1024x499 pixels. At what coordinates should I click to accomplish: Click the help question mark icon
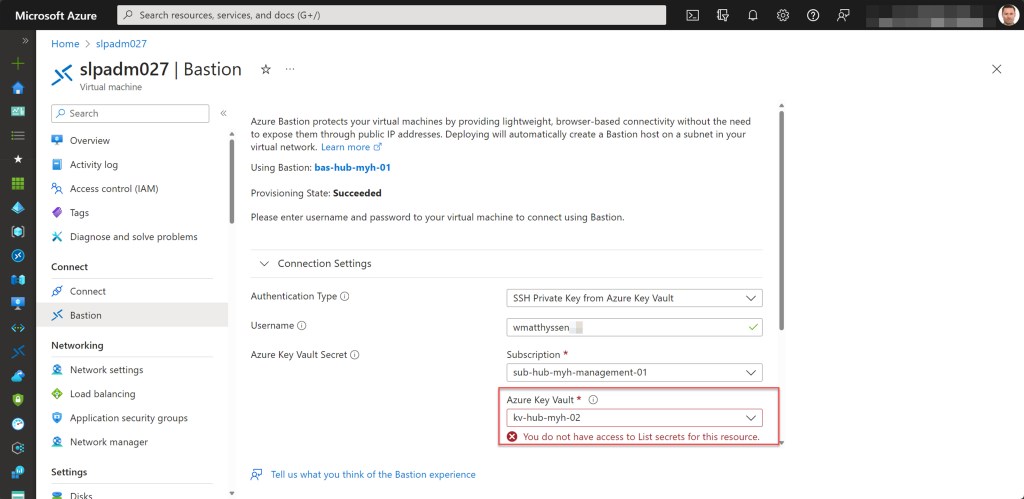click(x=813, y=15)
